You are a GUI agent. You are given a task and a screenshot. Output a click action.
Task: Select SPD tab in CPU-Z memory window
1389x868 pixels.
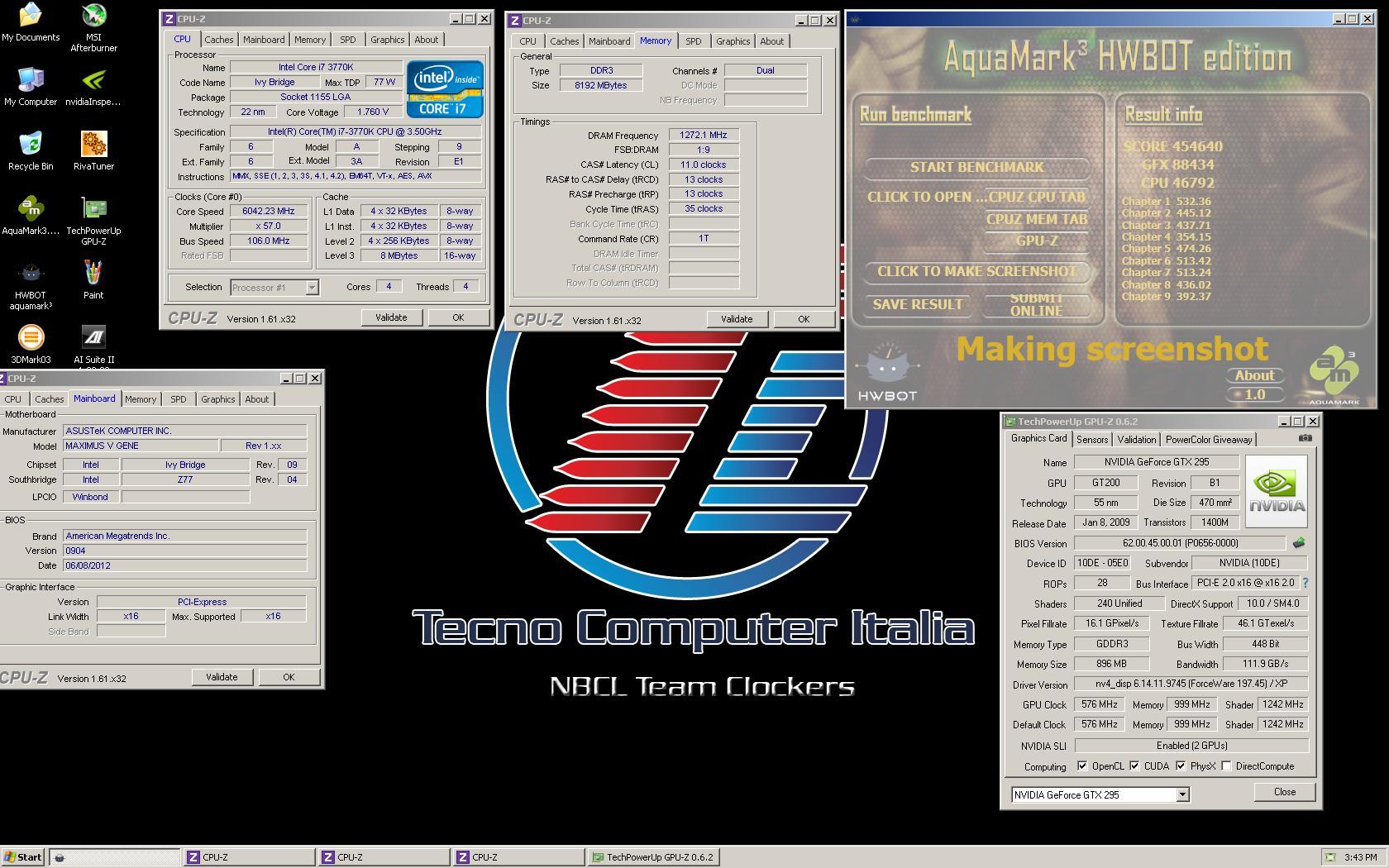point(693,41)
